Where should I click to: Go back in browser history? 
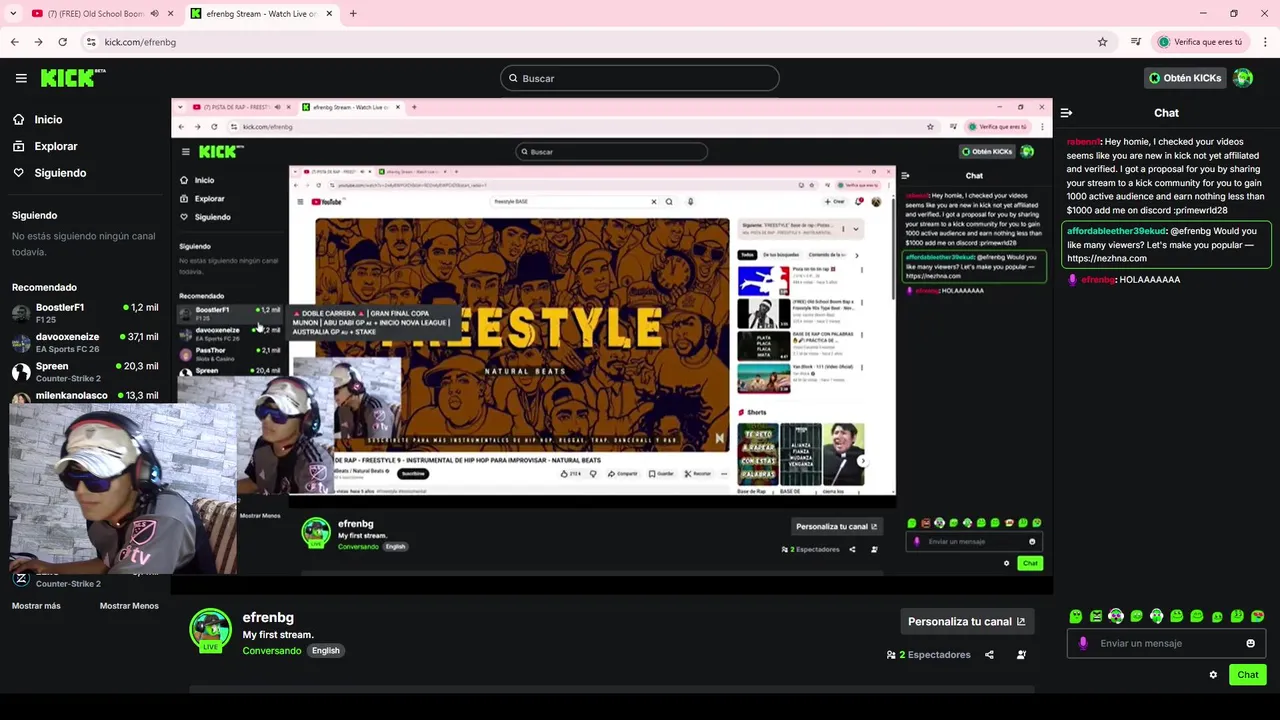click(x=15, y=42)
